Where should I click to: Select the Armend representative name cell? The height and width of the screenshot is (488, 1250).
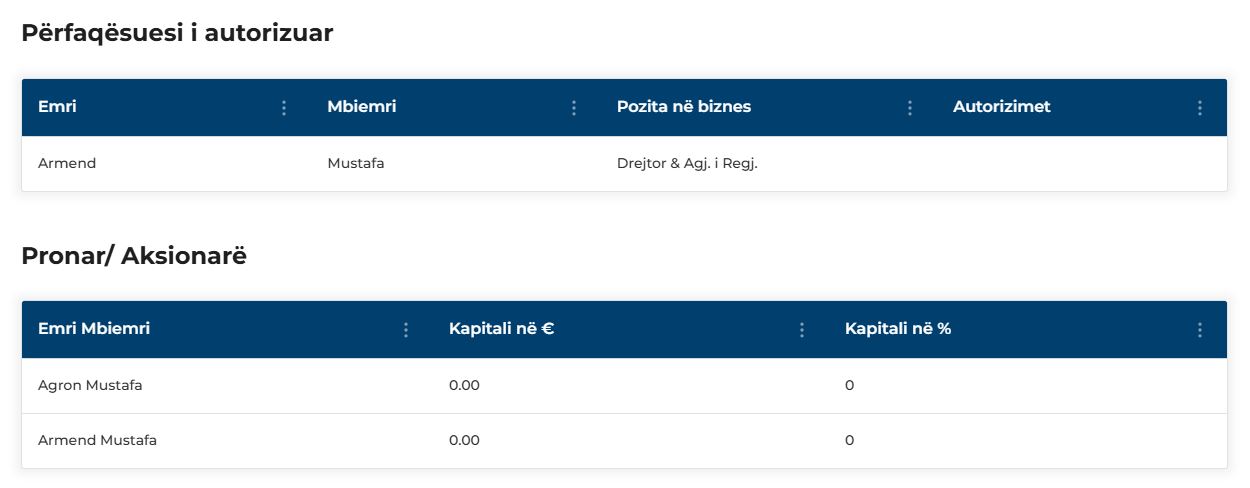pyautogui.click(x=67, y=164)
